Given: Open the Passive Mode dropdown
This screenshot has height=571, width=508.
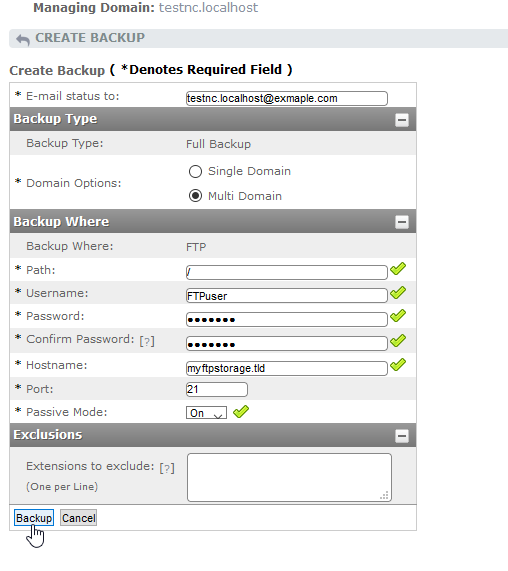Looking at the screenshot, I should pos(206,413).
